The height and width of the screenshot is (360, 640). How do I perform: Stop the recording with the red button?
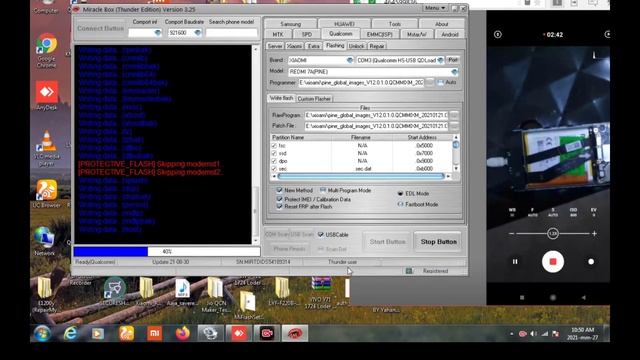pyautogui.click(x=553, y=262)
